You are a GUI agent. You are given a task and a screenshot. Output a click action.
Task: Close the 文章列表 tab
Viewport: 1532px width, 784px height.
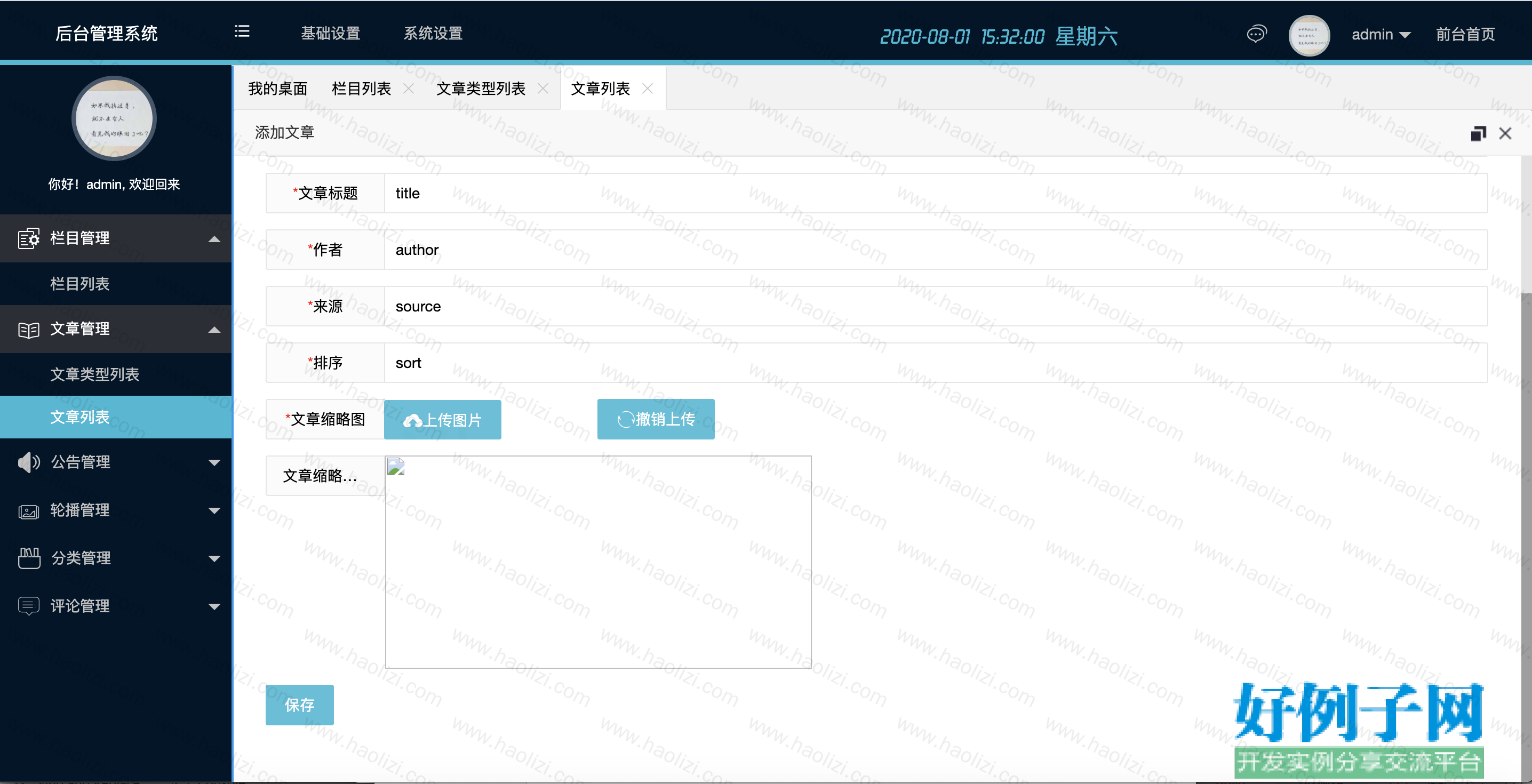(x=648, y=89)
